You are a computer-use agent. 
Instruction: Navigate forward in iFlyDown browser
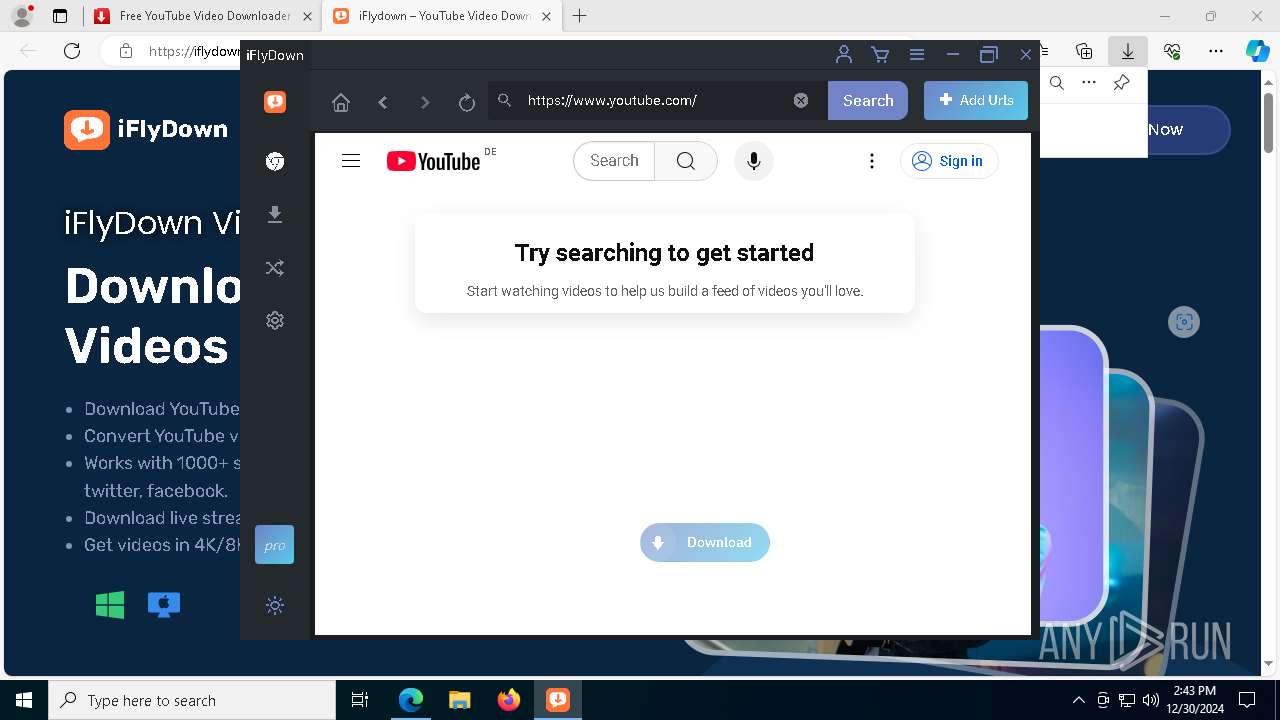click(425, 101)
